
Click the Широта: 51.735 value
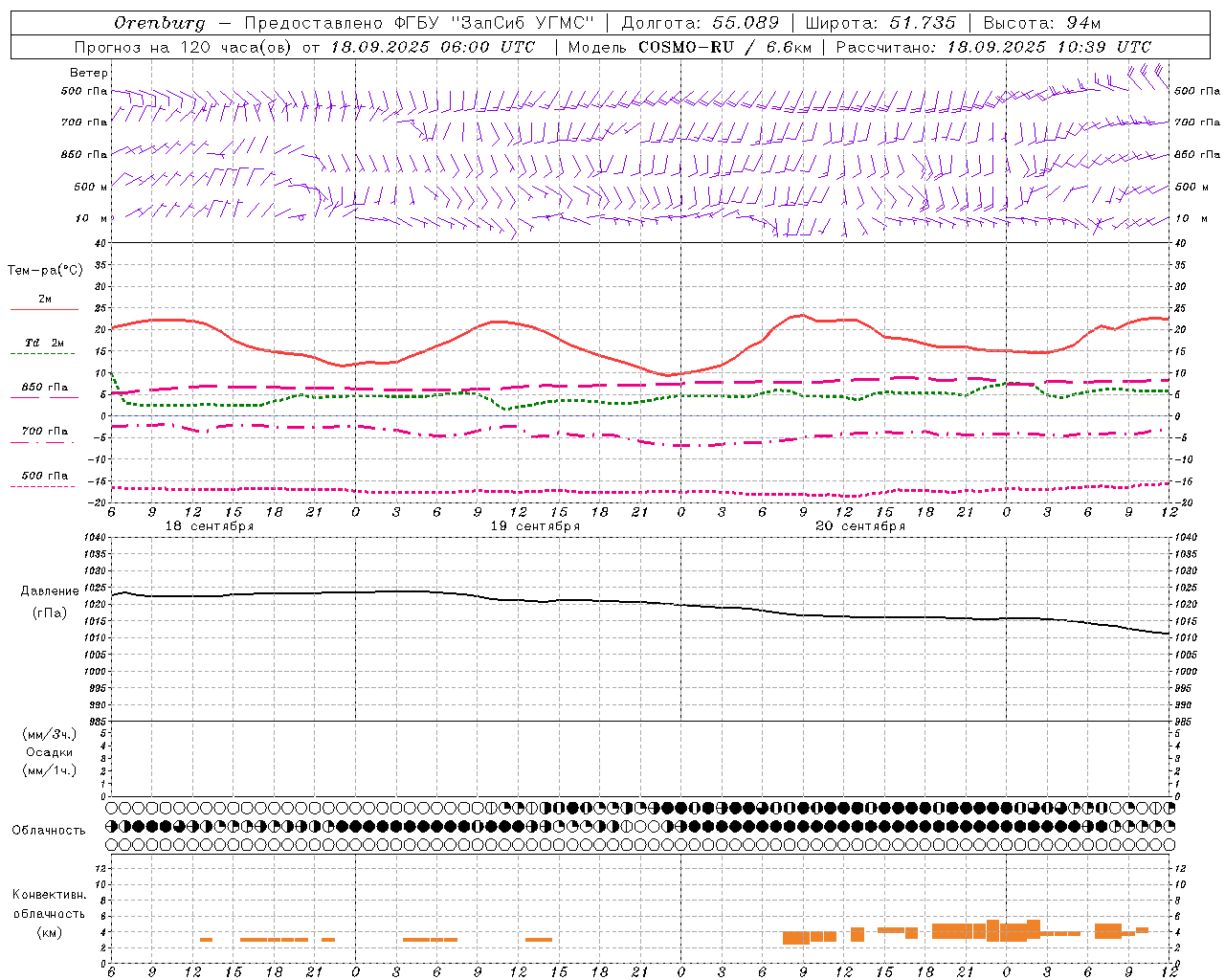pyautogui.click(x=880, y=23)
